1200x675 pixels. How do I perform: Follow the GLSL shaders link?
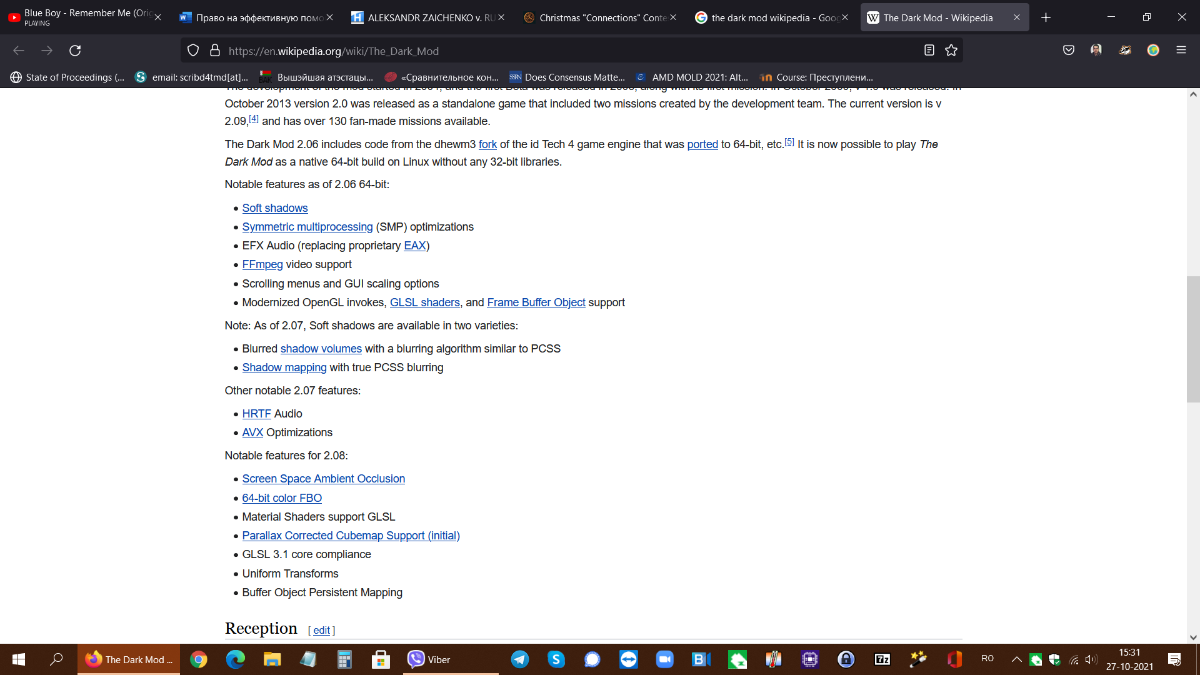pyautogui.click(x=425, y=302)
